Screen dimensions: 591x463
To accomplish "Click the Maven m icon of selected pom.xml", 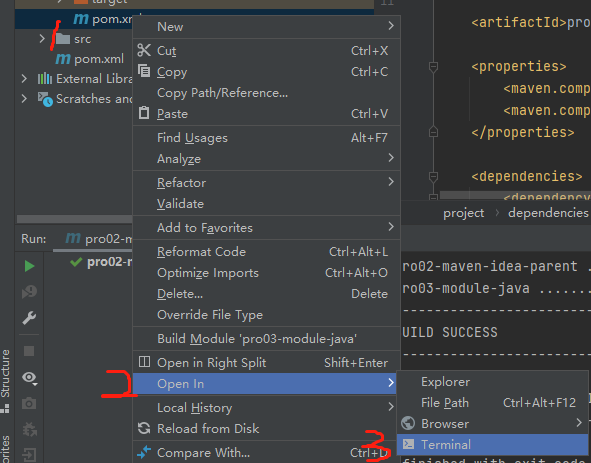I will click(x=81, y=19).
